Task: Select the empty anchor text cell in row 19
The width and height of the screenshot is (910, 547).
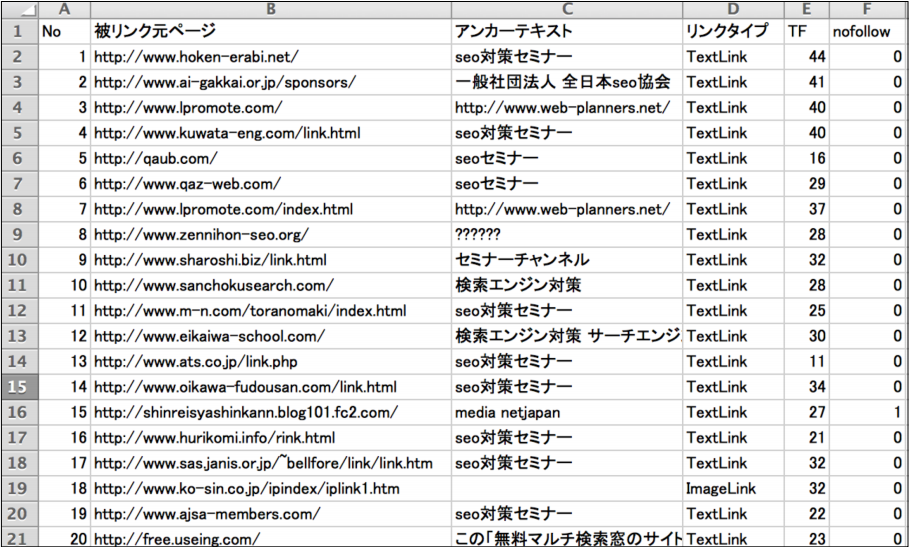Action: pyautogui.click(x=567, y=488)
